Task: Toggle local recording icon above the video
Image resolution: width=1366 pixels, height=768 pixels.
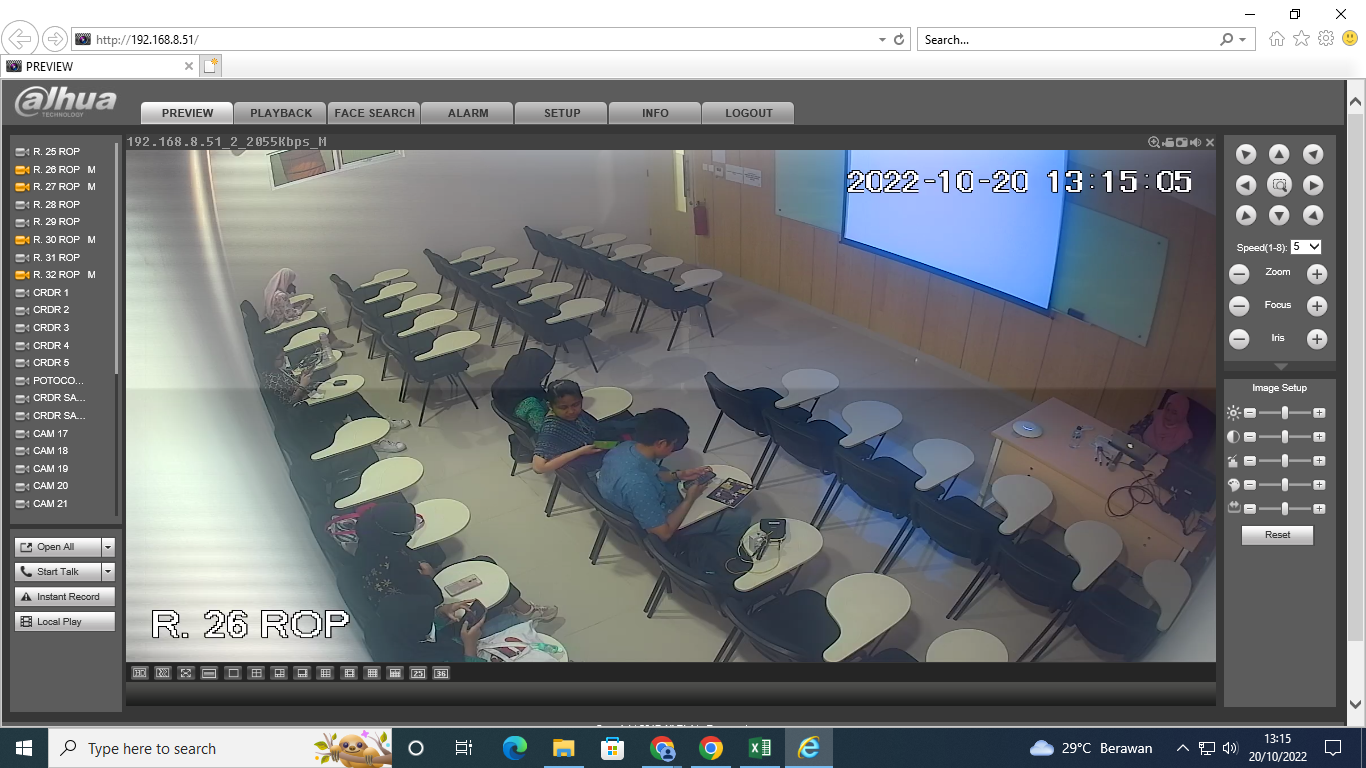Action: [1168, 142]
